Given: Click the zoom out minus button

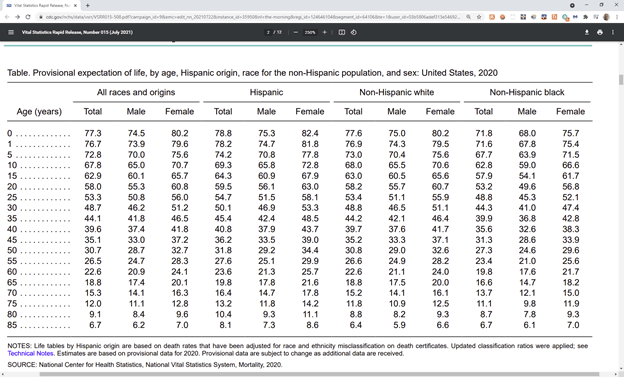Looking at the screenshot, I should (295, 32).
